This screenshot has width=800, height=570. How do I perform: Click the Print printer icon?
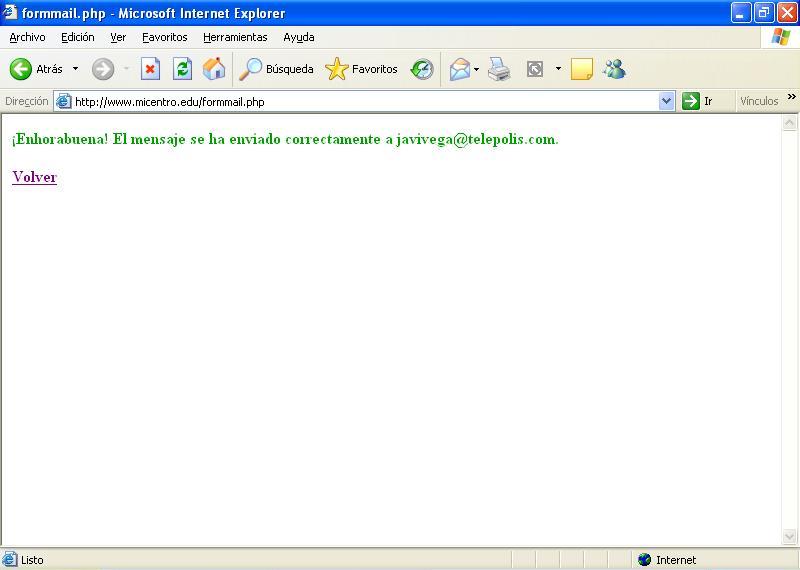pos(499,69)
